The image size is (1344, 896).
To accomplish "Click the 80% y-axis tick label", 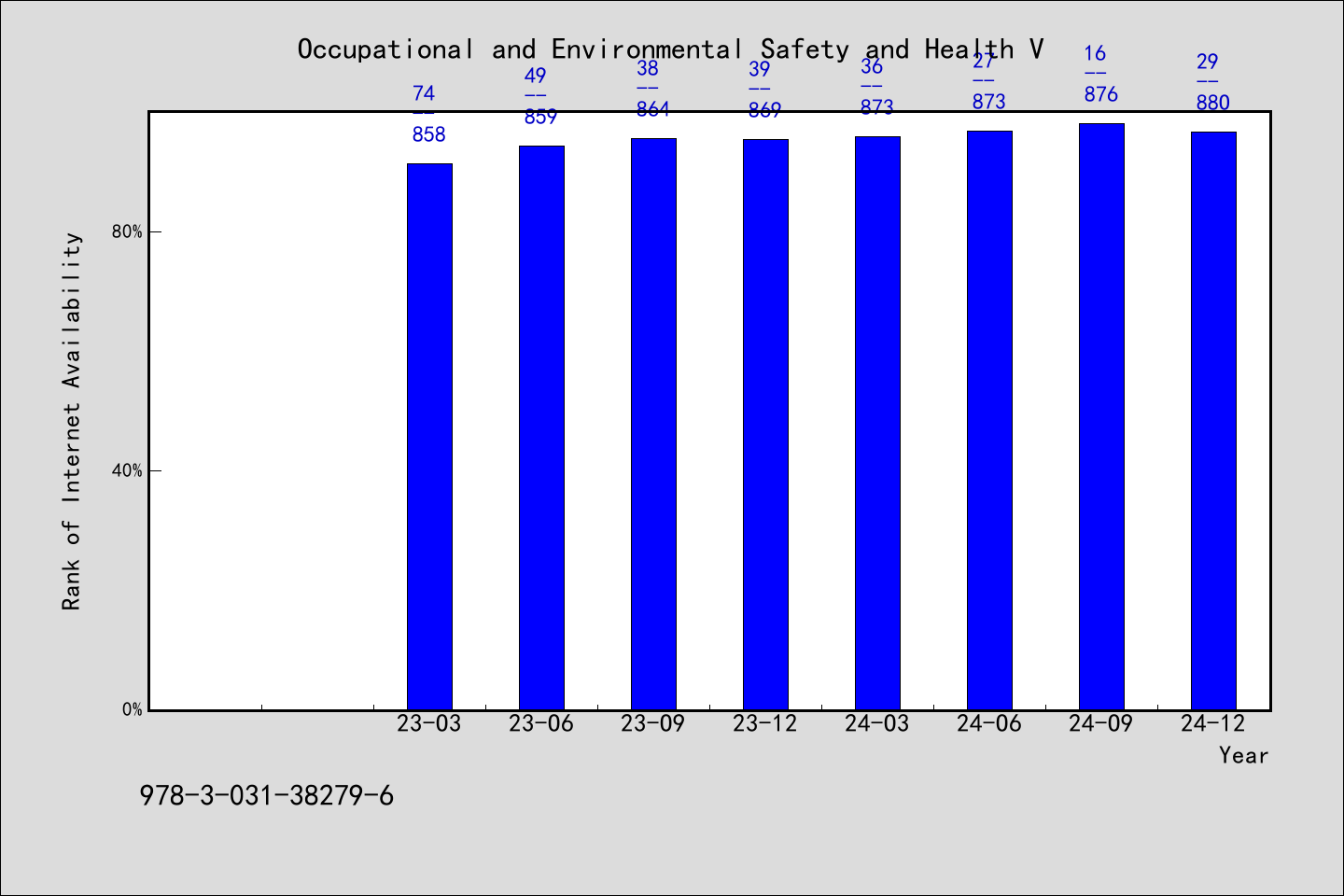I will tap(127, 231).
